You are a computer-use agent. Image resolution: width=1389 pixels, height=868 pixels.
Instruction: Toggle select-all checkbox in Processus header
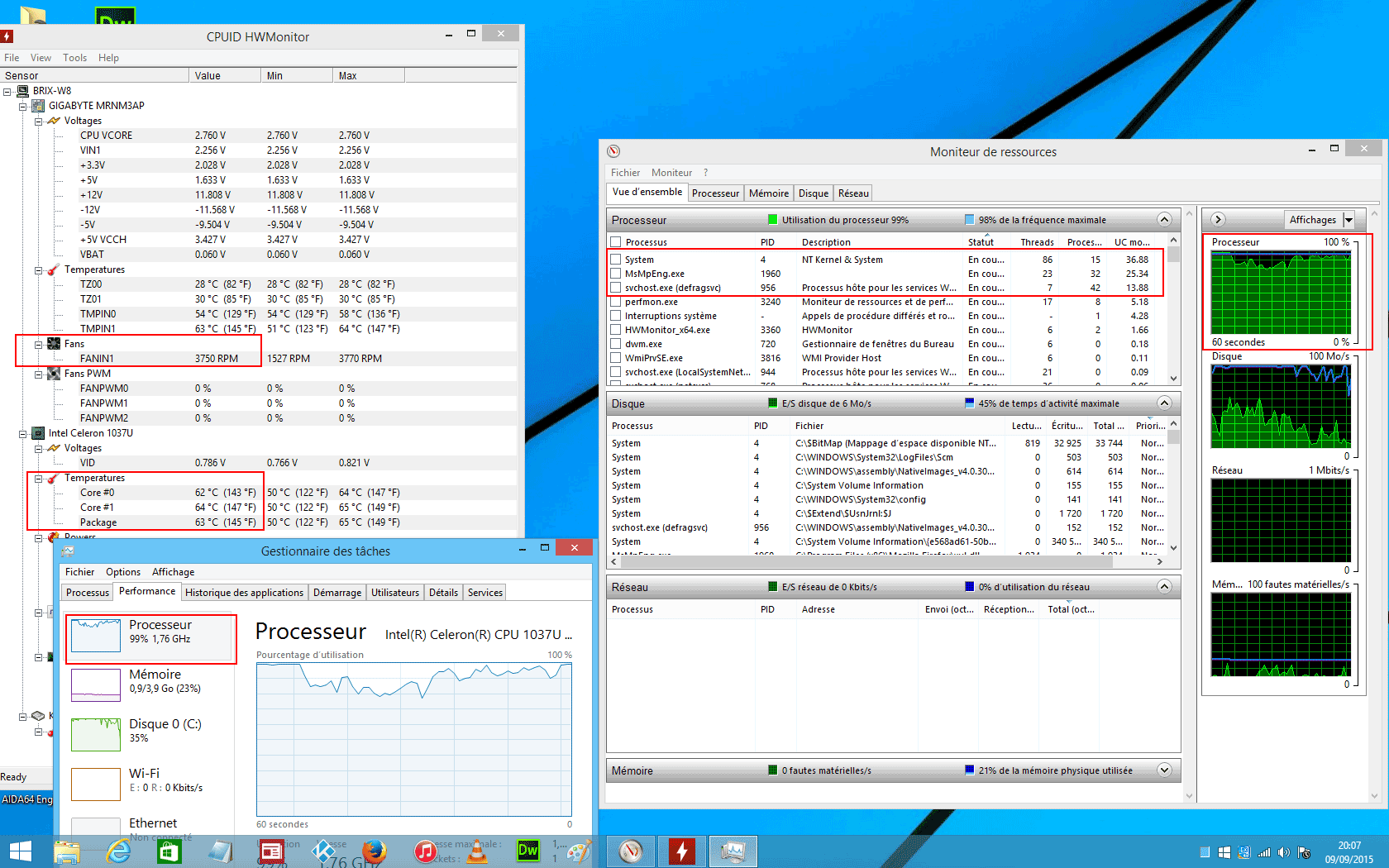coord(615,242)
